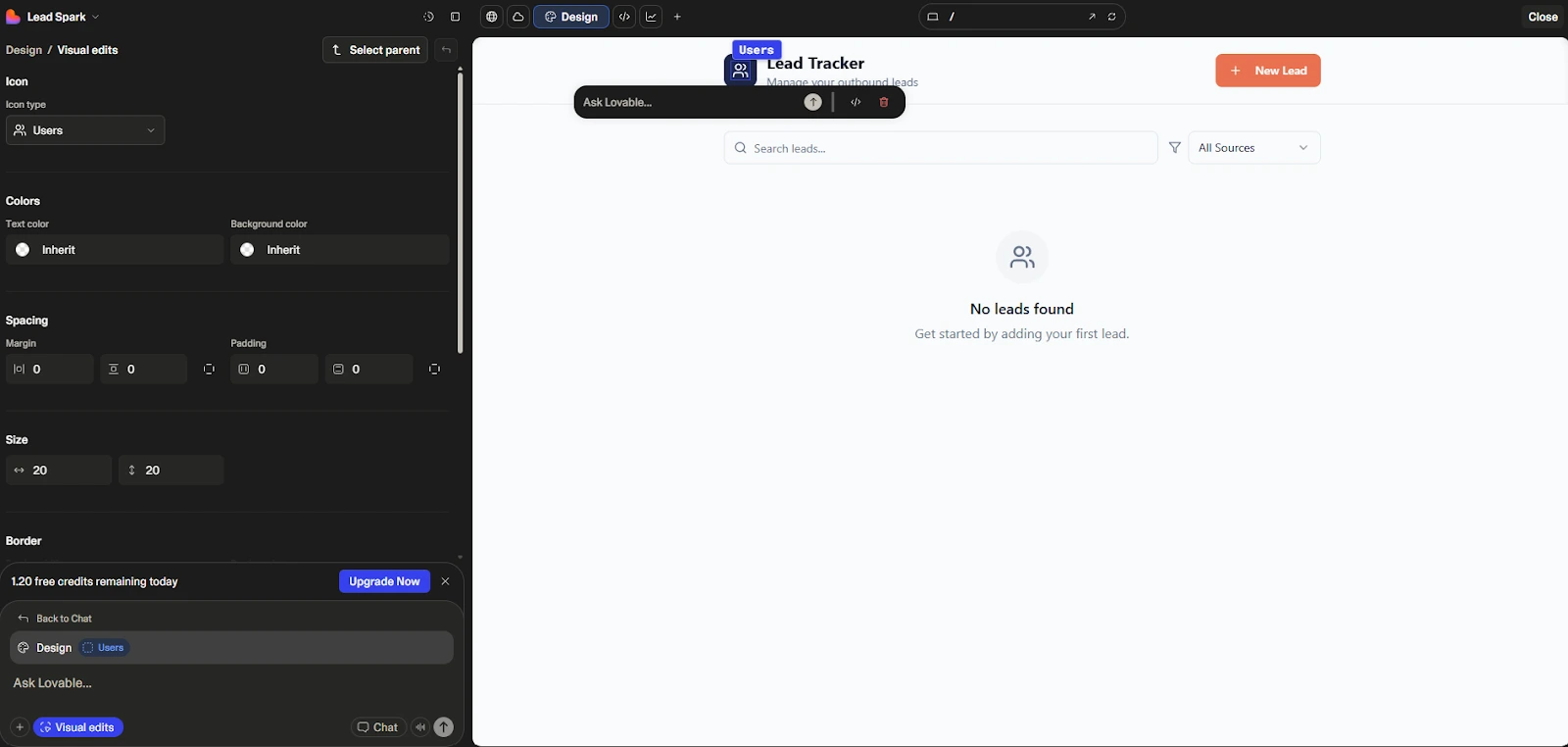
Task: Click Back to Chat
Action: 55,619
